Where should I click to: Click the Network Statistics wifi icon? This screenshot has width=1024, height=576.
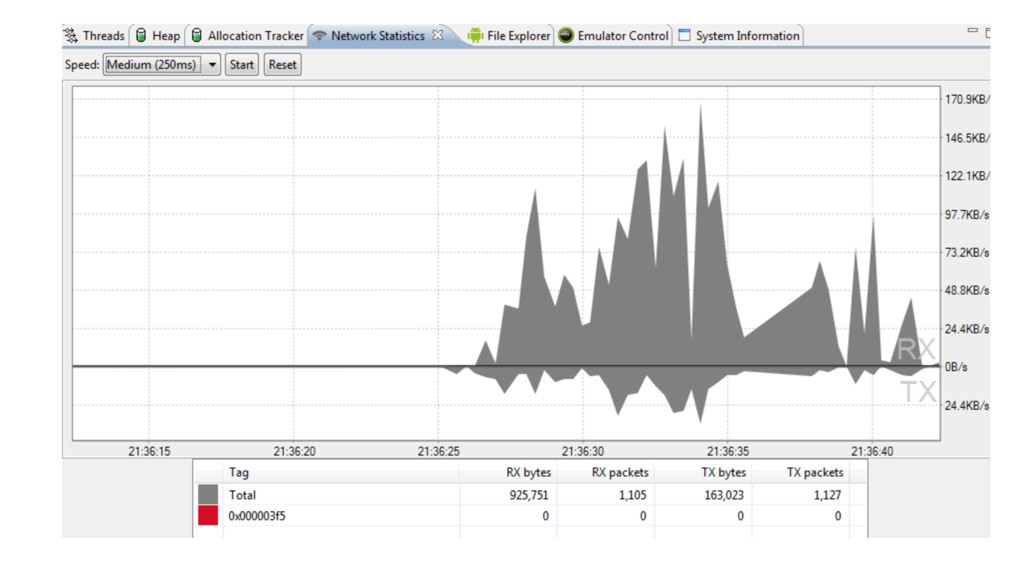coord(319,36)
